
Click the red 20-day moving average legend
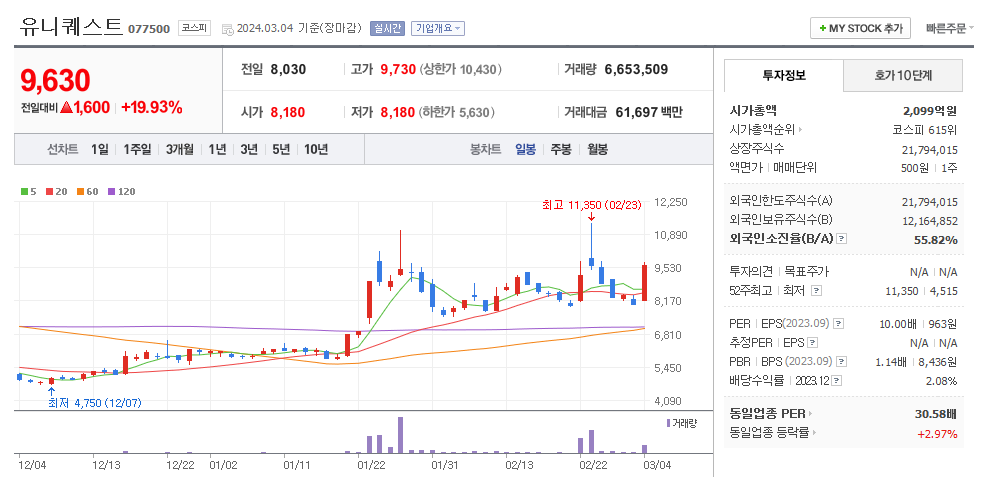[x=56, y=191]
